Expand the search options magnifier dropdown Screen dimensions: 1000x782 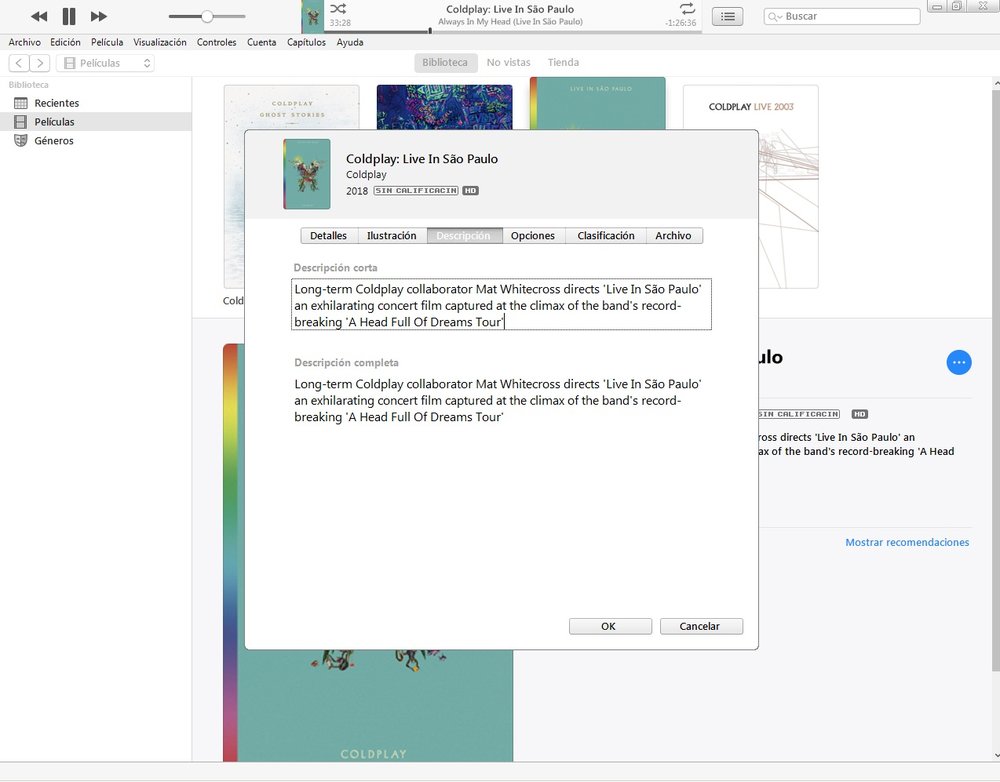tap(775, 17)
